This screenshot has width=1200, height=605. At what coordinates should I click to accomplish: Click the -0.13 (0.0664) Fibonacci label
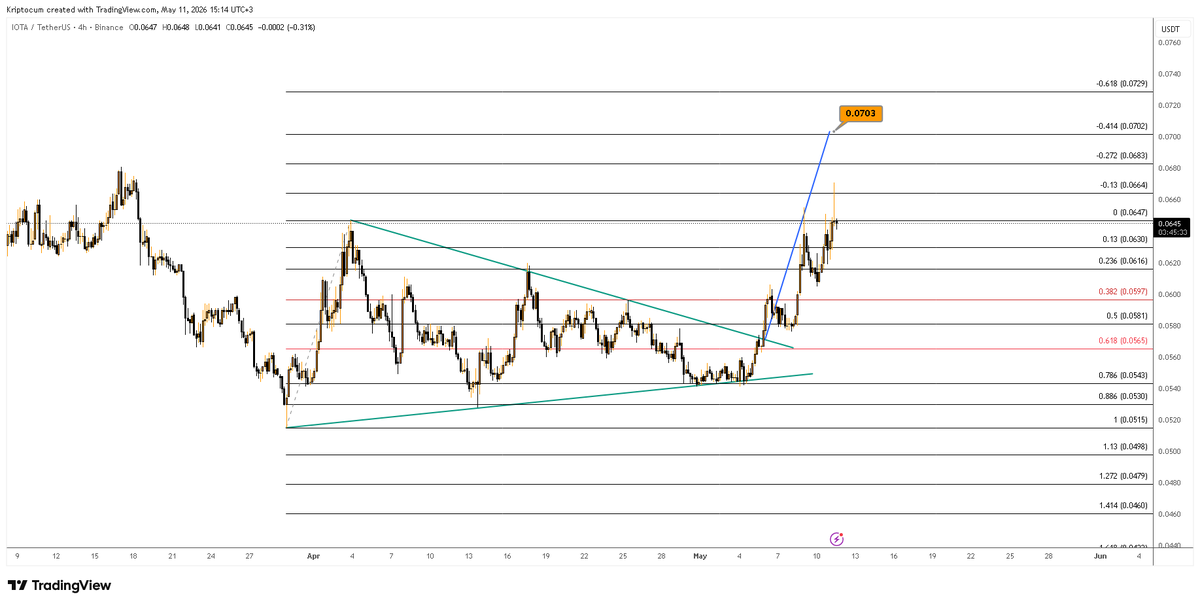(1123, 185)
